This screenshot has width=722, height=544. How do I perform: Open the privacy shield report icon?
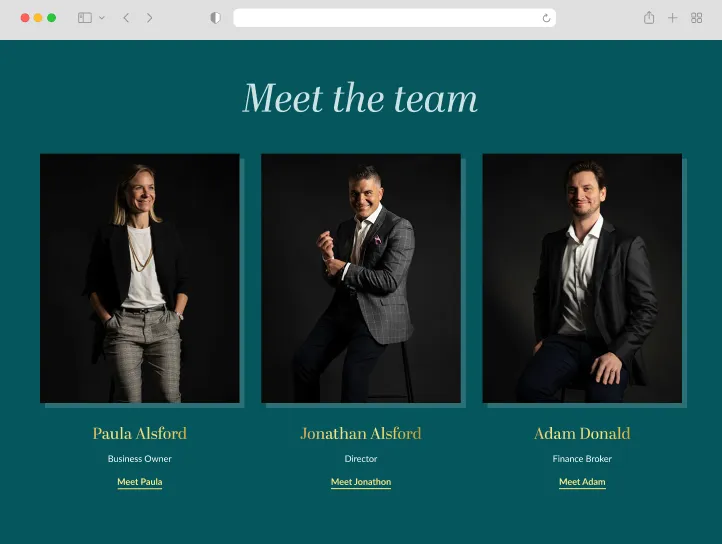pyautogui.click(x=215, y=18)
